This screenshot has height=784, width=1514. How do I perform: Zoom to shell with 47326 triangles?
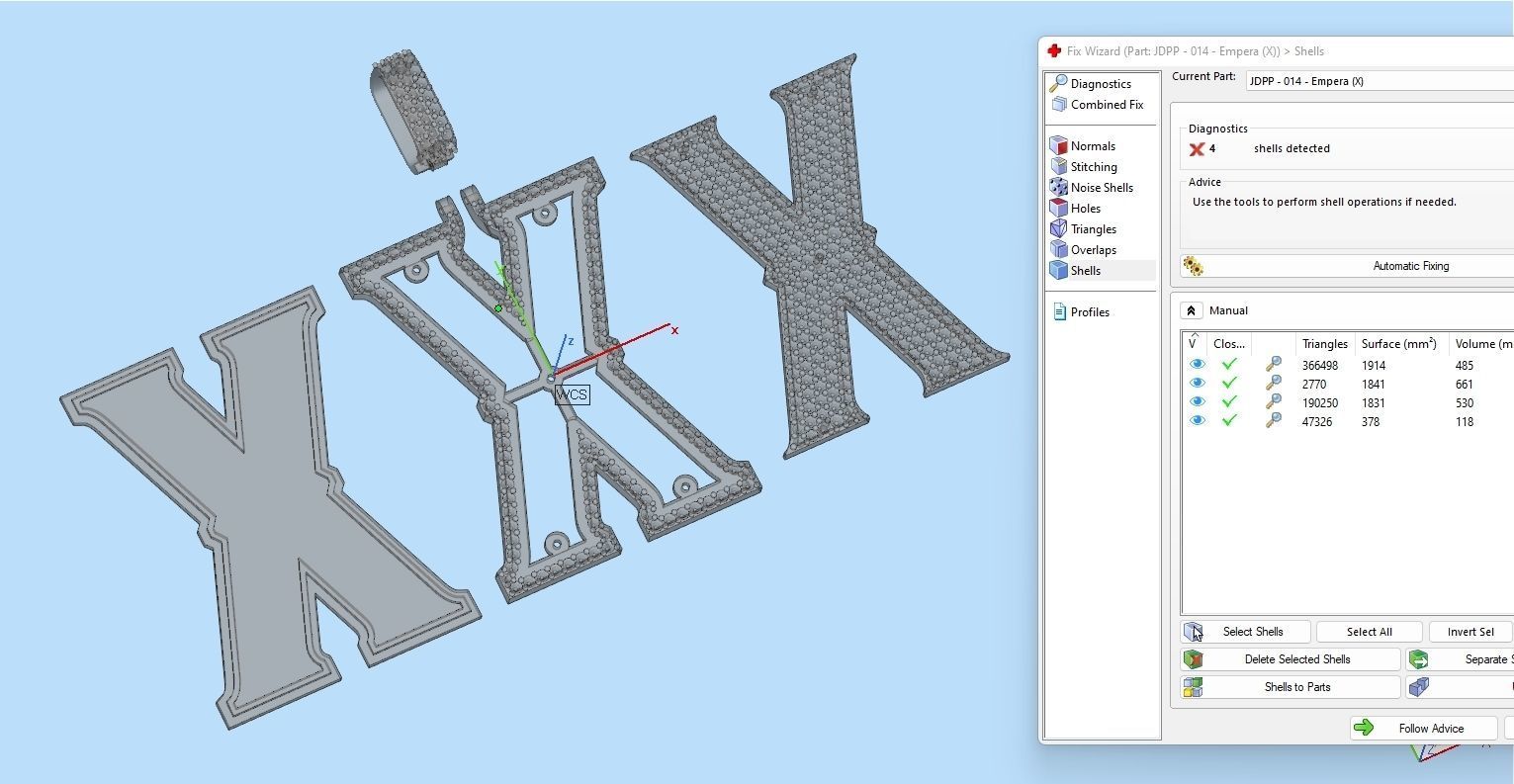[x=1274, y=421]
